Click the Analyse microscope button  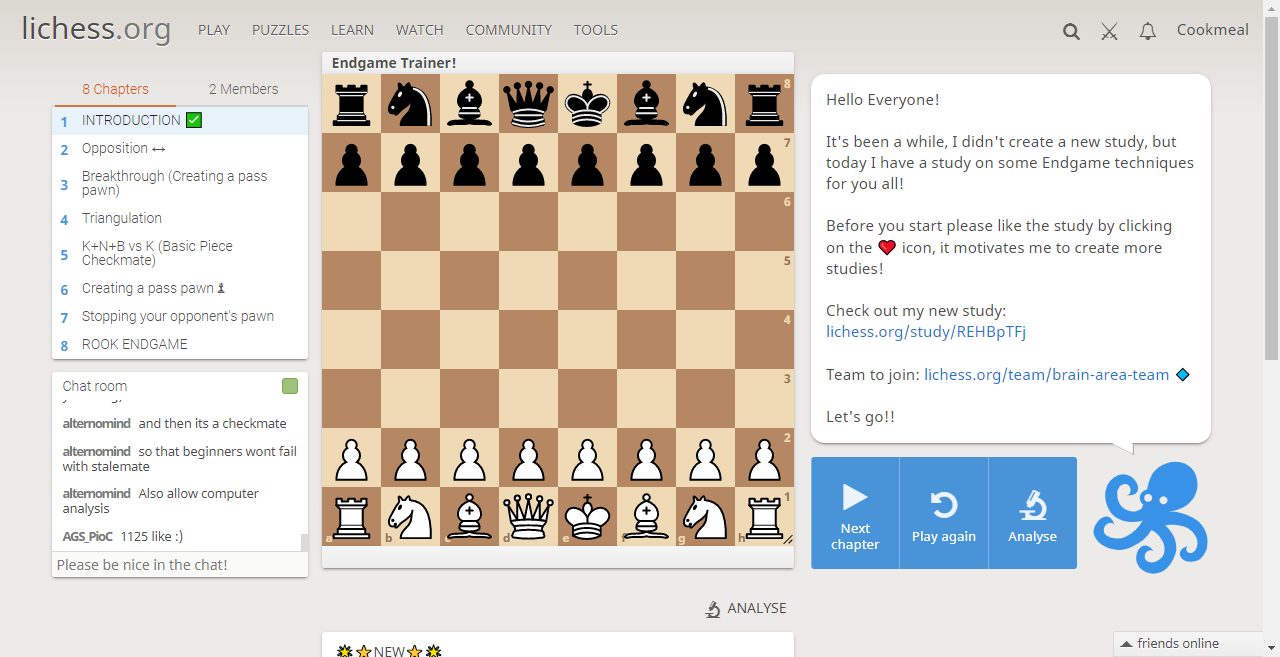(x=1032, y=513)
